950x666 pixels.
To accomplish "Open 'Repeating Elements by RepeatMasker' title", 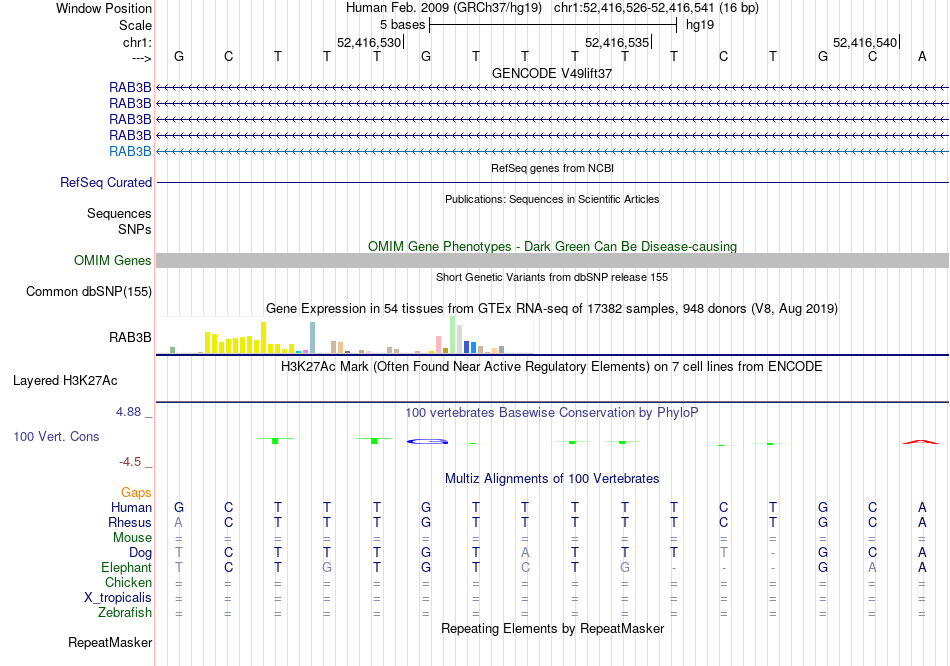I will tap(552, 628).
